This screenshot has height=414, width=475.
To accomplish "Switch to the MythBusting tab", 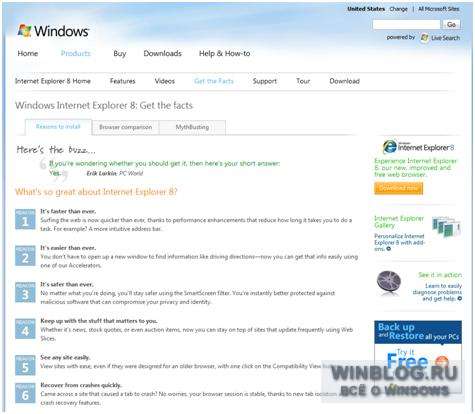I will (192, 127).
